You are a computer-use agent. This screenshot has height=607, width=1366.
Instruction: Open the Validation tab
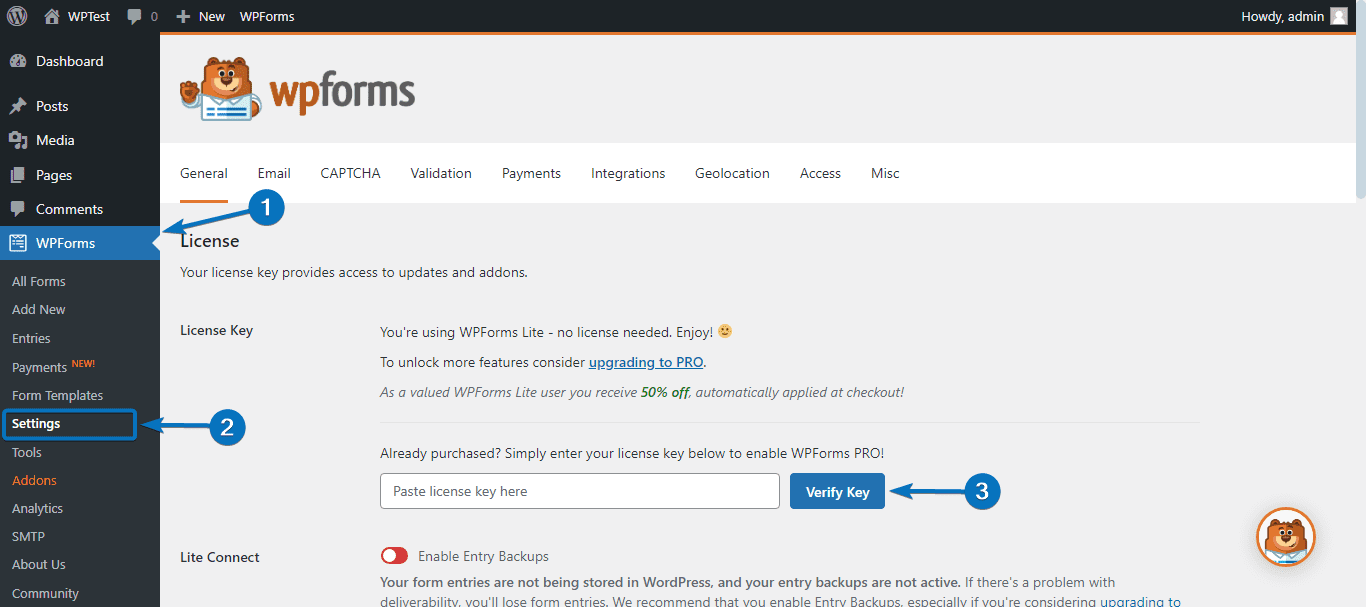point(441,173)
